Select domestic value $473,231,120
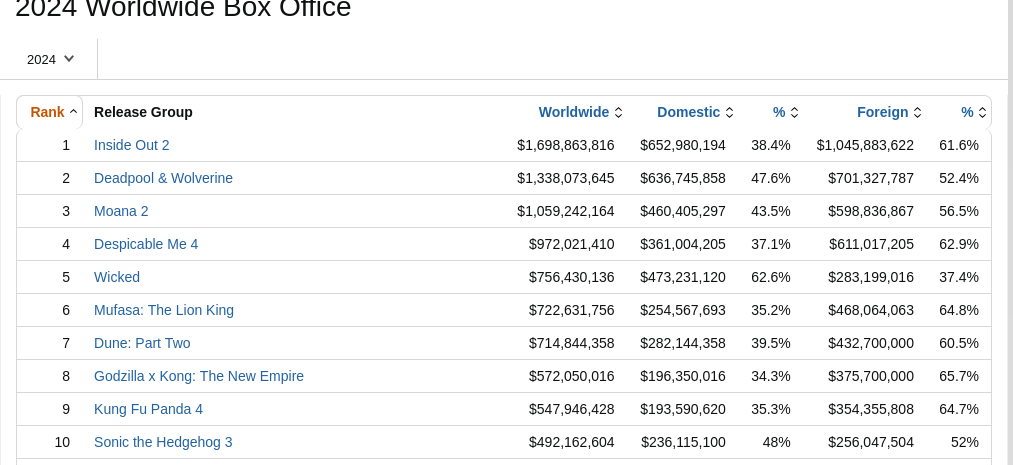This screenshot has width=1013, height=465. click(x=683, y=277)
